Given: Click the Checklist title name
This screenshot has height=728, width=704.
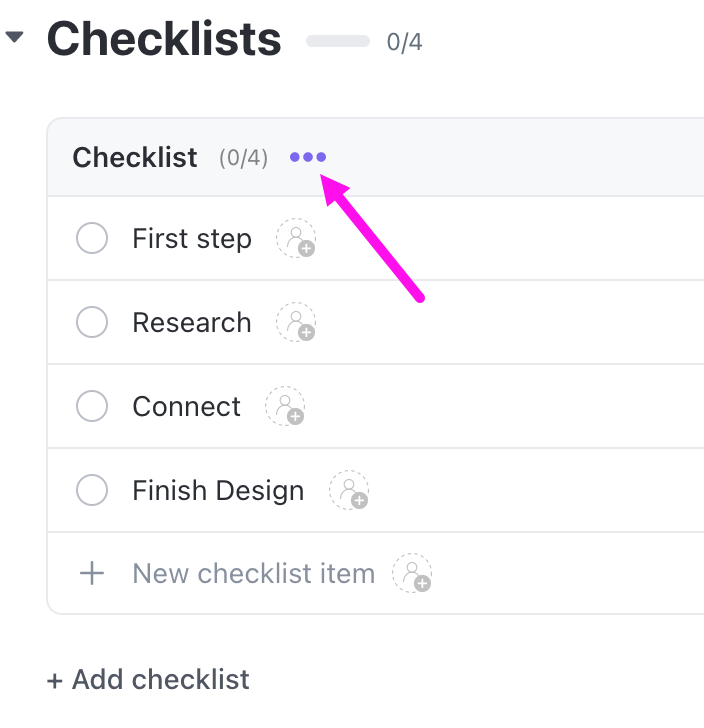Looking at the screenshot, I should [135, 157].
